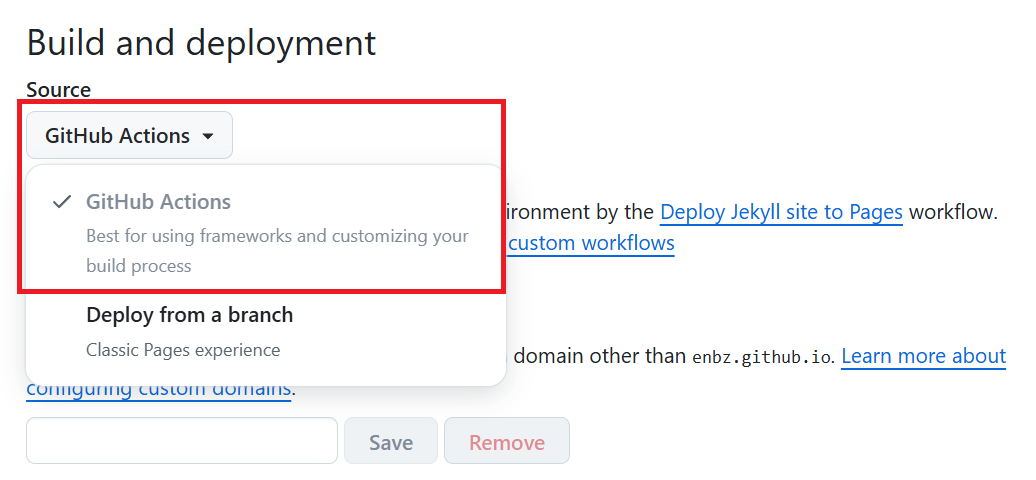Click the Save button
The height and width of the screenshot is (480, 1036).
(x=391, y=441)
